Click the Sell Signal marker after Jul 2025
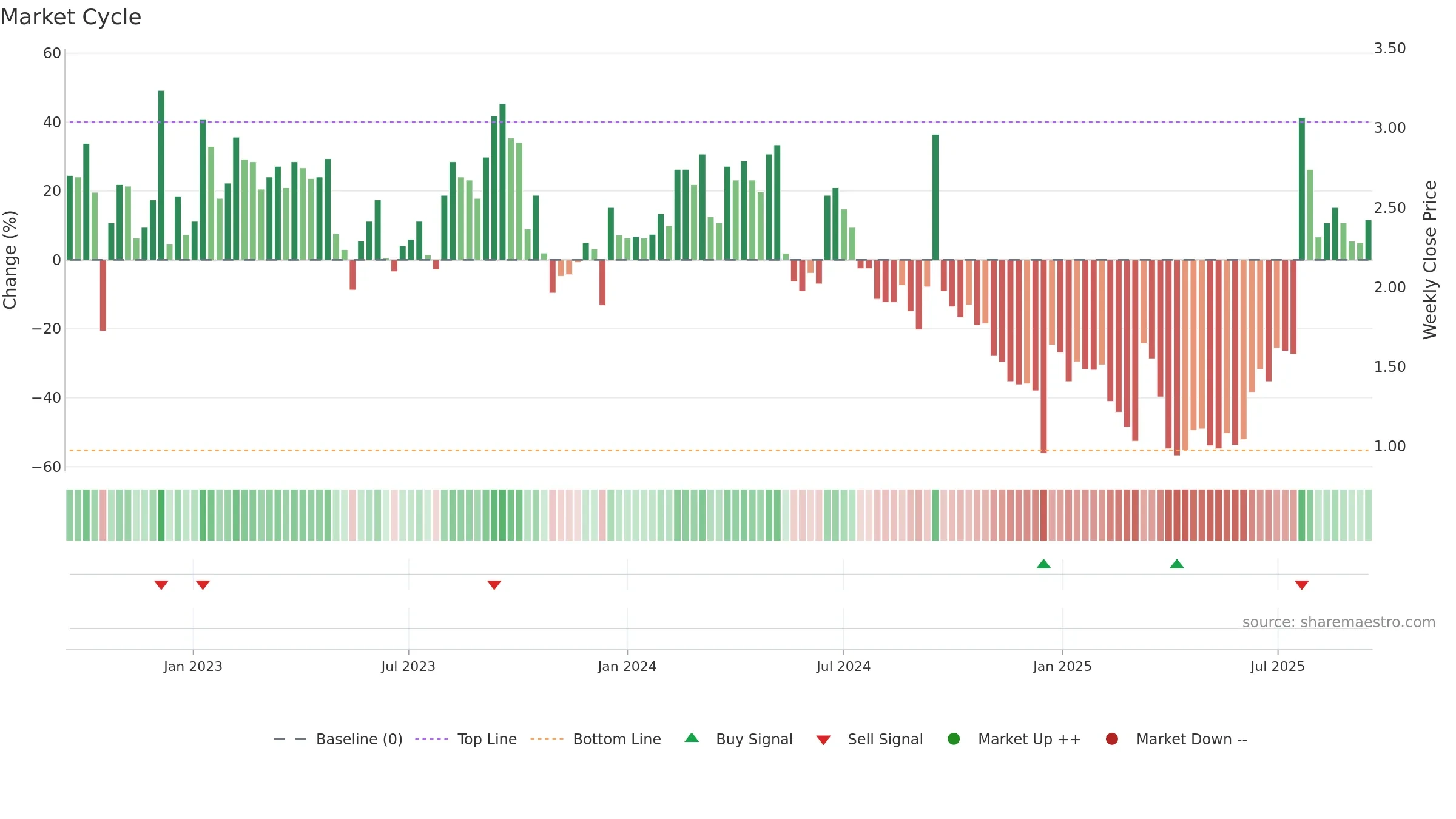This screenshot has height=819, width=1456. (1302, 585)
